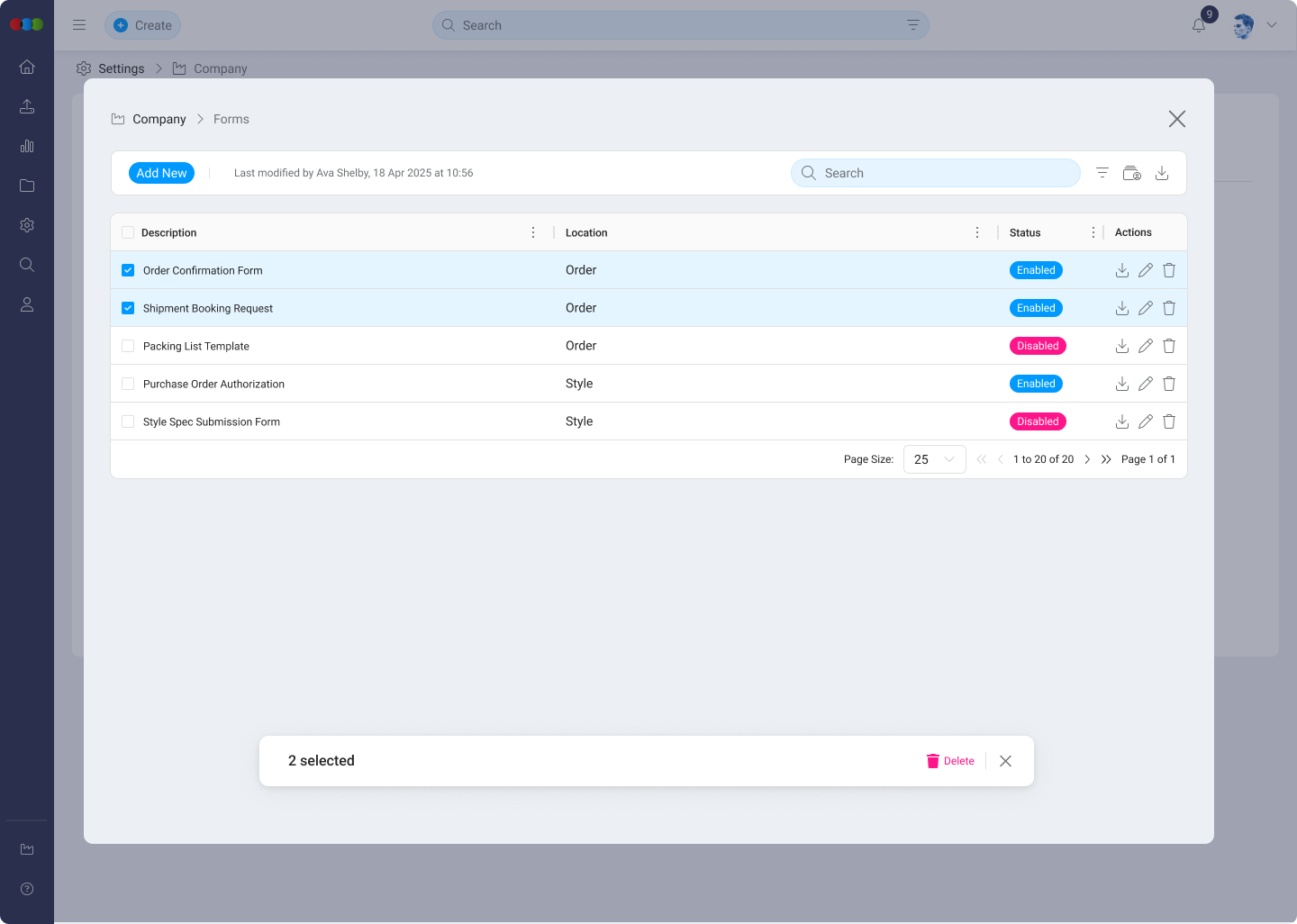Click the Add New button
1297x924 pixels.
[x=161, y=172]
